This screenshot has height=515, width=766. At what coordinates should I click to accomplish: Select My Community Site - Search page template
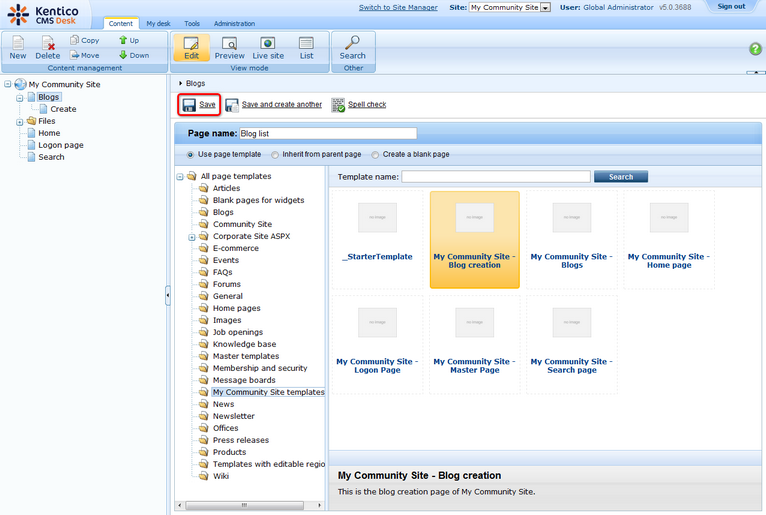[572, 344]
